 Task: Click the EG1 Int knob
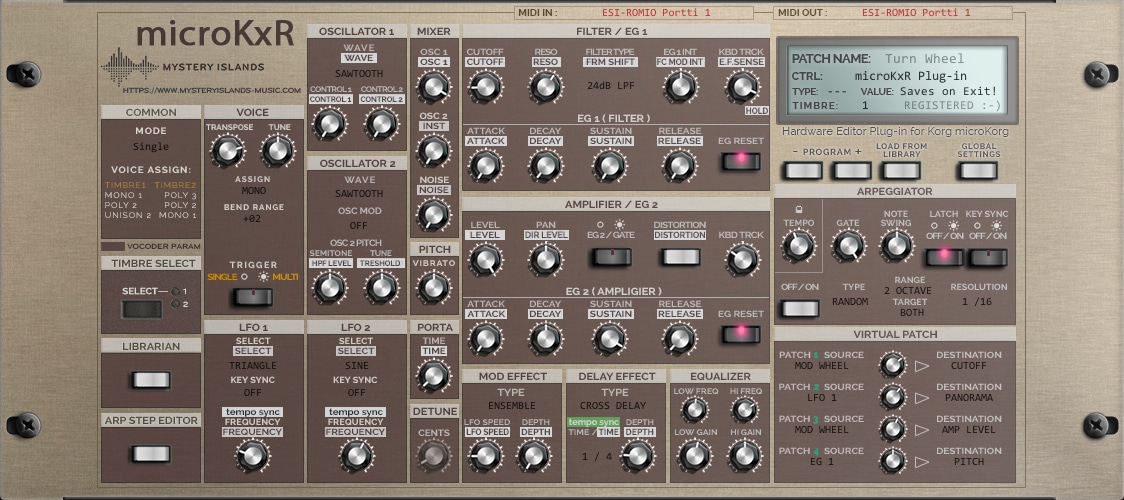pyautogui.click(x=680, y=87)
